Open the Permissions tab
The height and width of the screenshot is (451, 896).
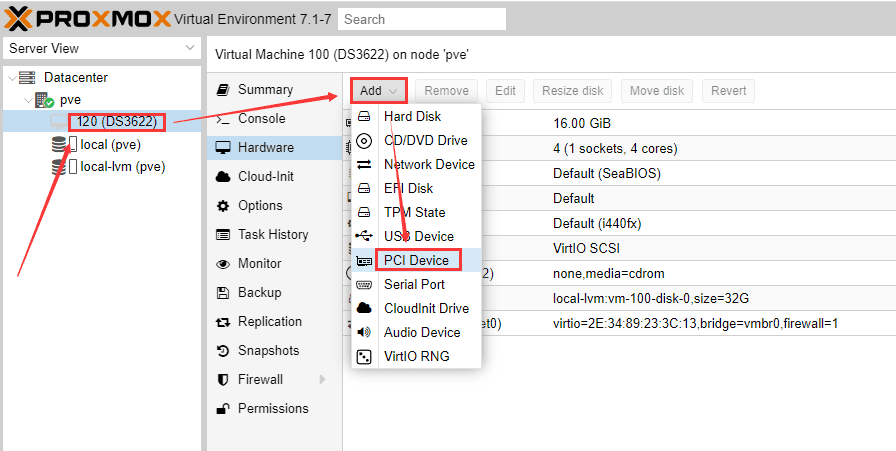275,409
